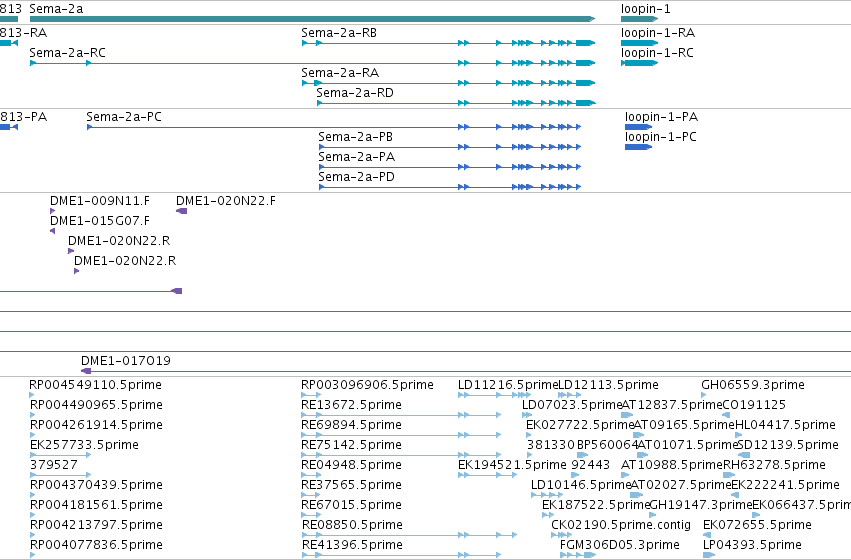Open the DME1-009N11.F BAC end label

click(x=100, y=201)
